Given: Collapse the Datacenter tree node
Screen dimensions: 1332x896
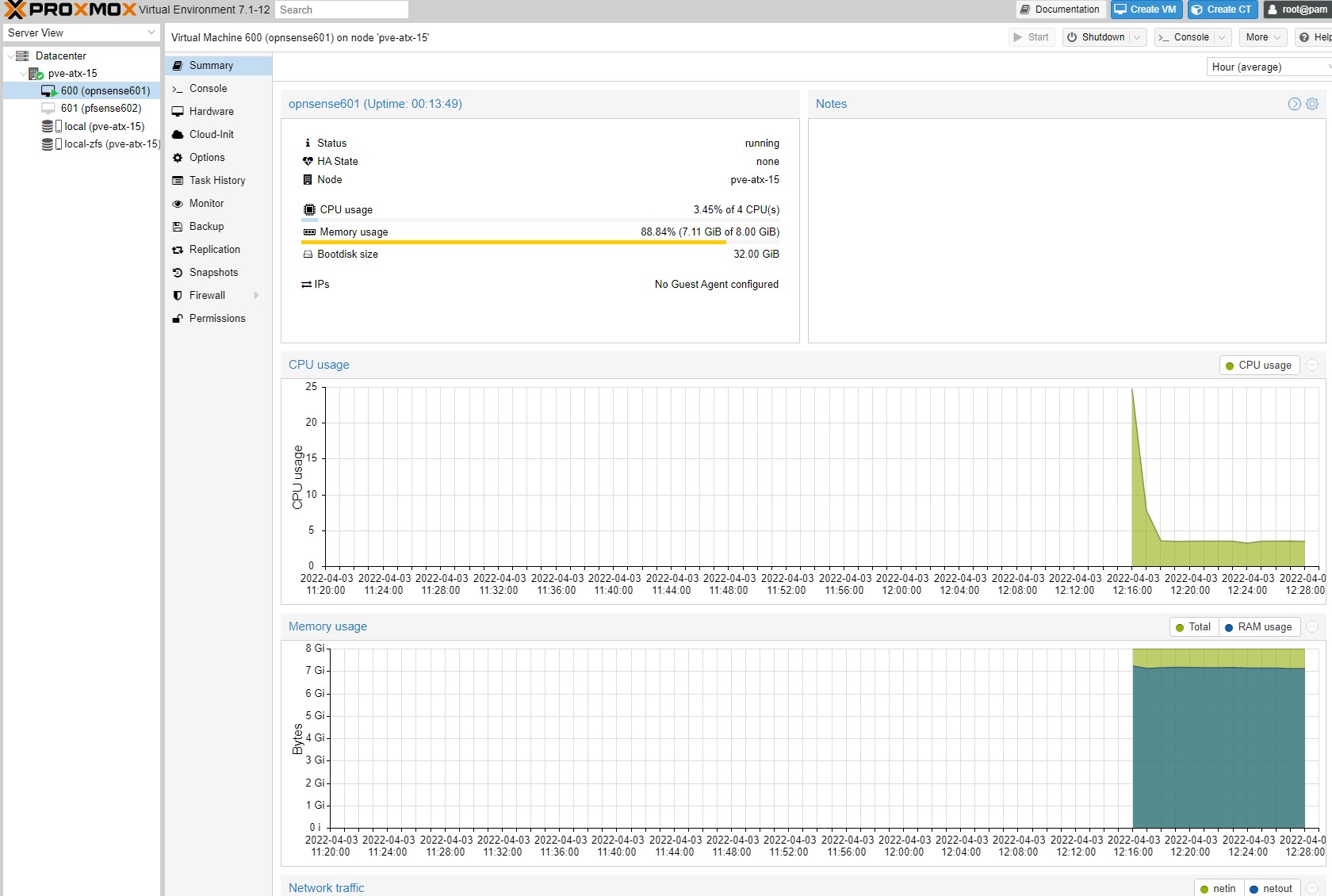Looking at the screenshot, I should click(x=10, y=56).
